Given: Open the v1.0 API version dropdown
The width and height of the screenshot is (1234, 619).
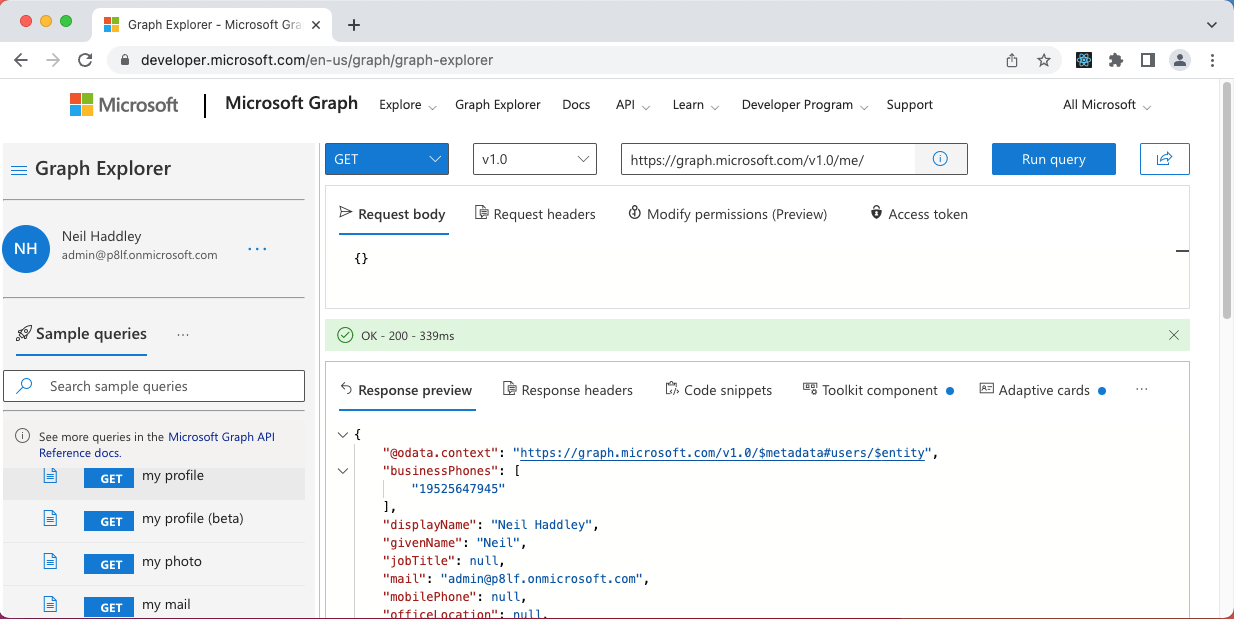Looking at the screenshot, I should (x=534, y=159).
